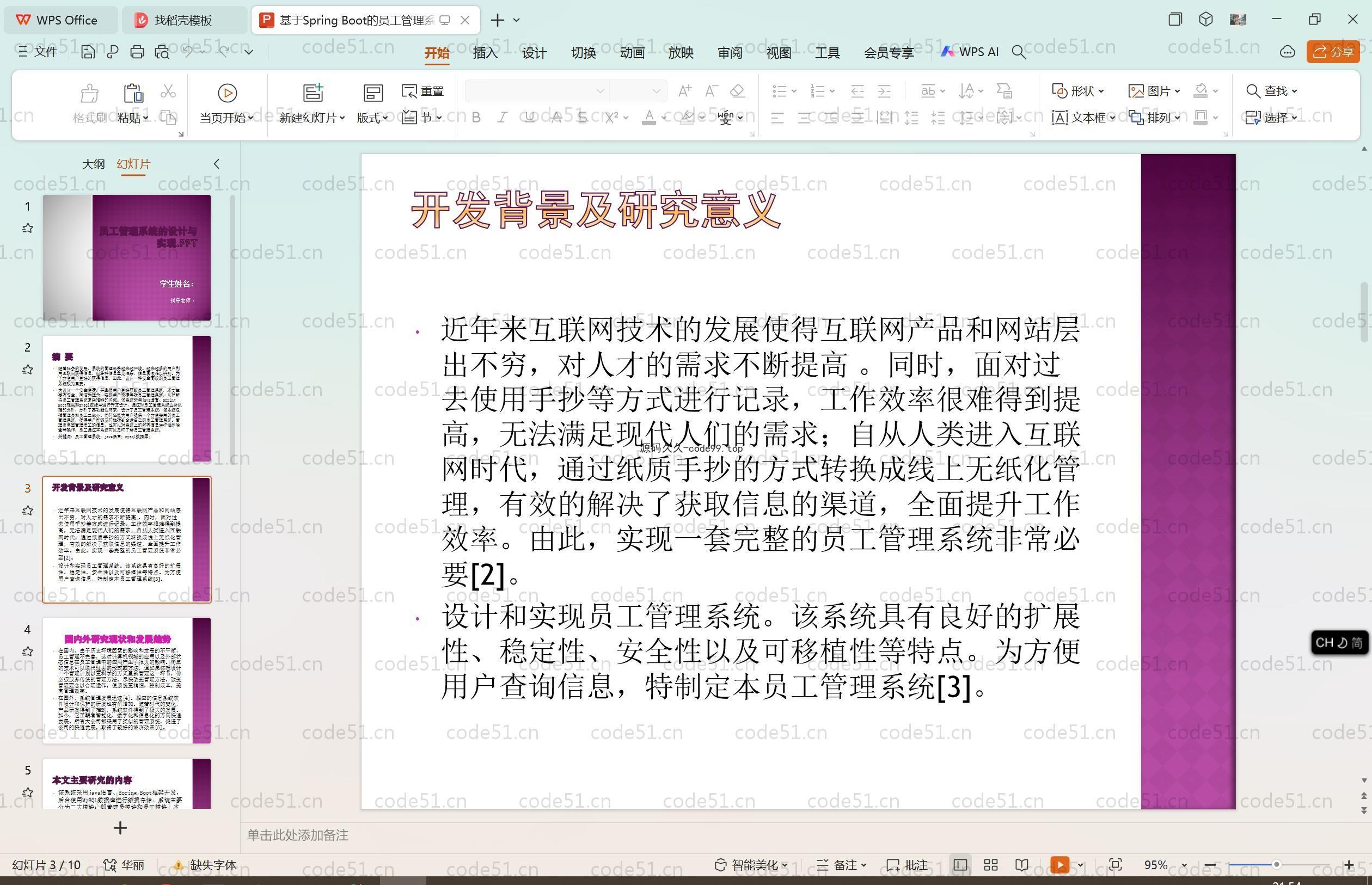Toggle Italic formatting
Screen dimensions: 1372x885
tap(503, 118)
